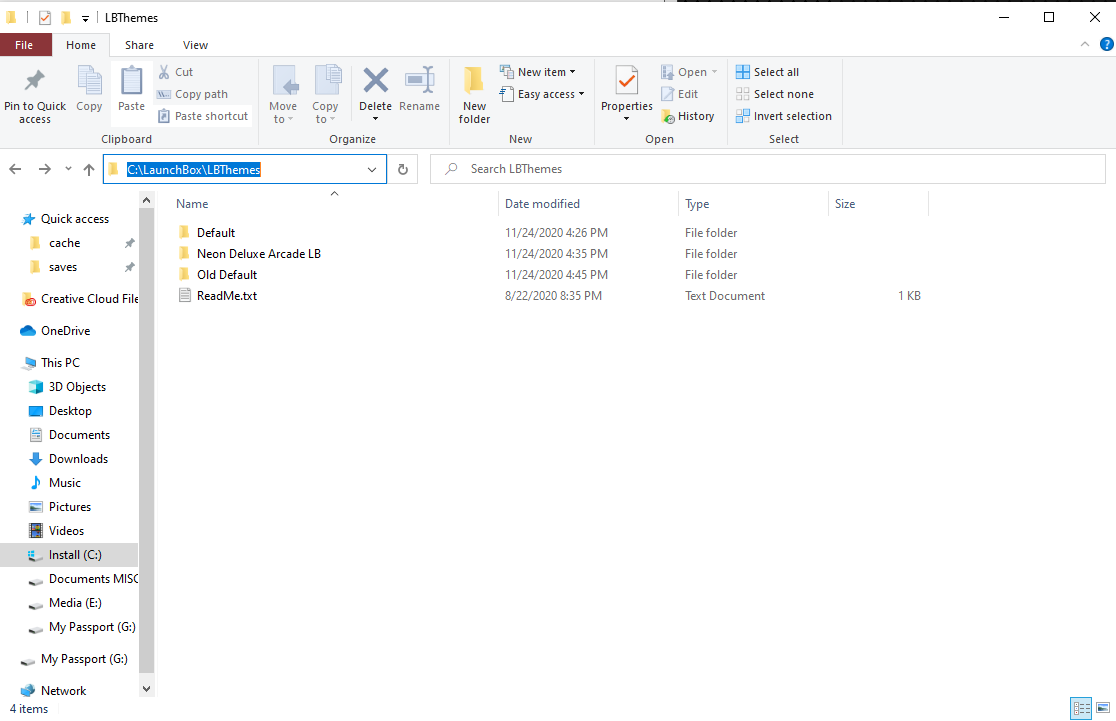1116x721 pixels.
Task: Click Properties checkmark in title bar
Action: tap(45, 18)
